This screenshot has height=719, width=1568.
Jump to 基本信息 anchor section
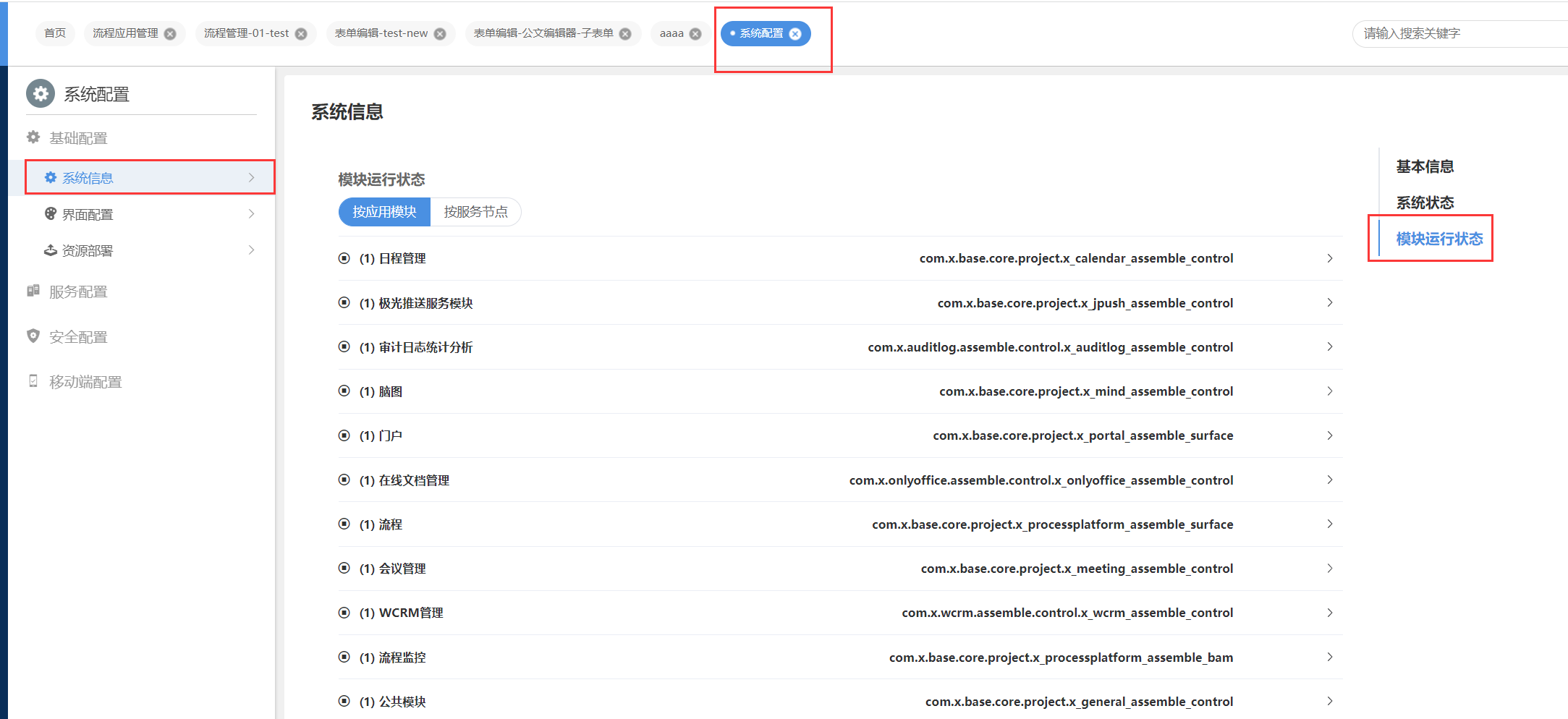coord(1425,166)
